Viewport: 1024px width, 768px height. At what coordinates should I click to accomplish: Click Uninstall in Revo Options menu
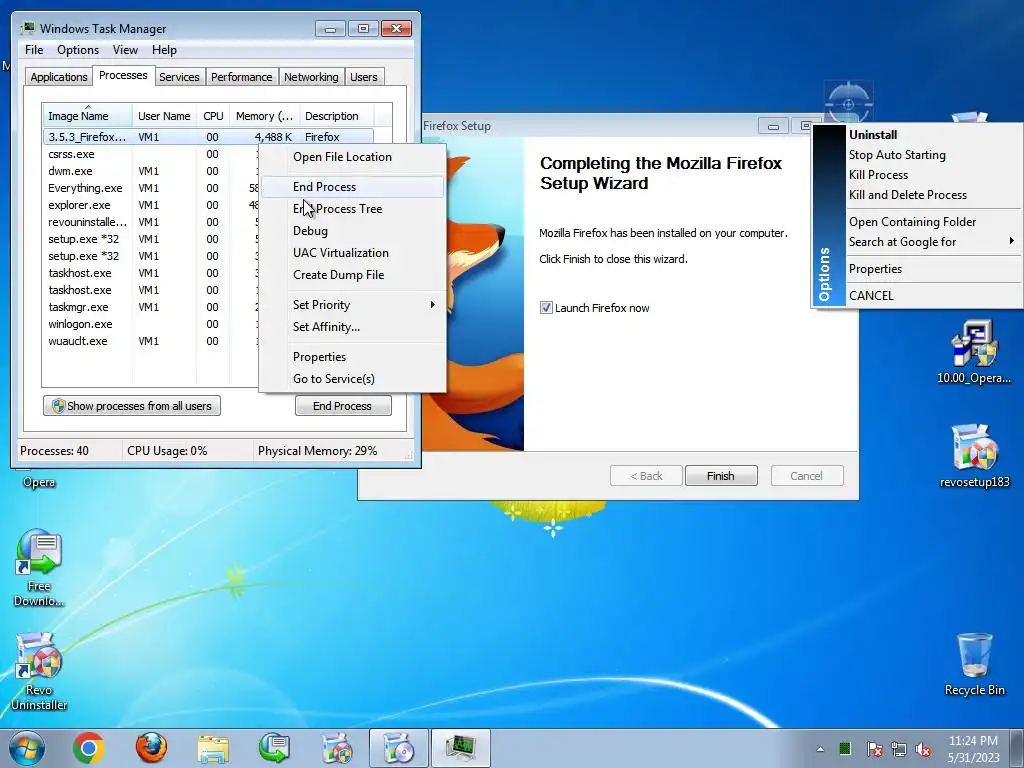pos(933,135)
